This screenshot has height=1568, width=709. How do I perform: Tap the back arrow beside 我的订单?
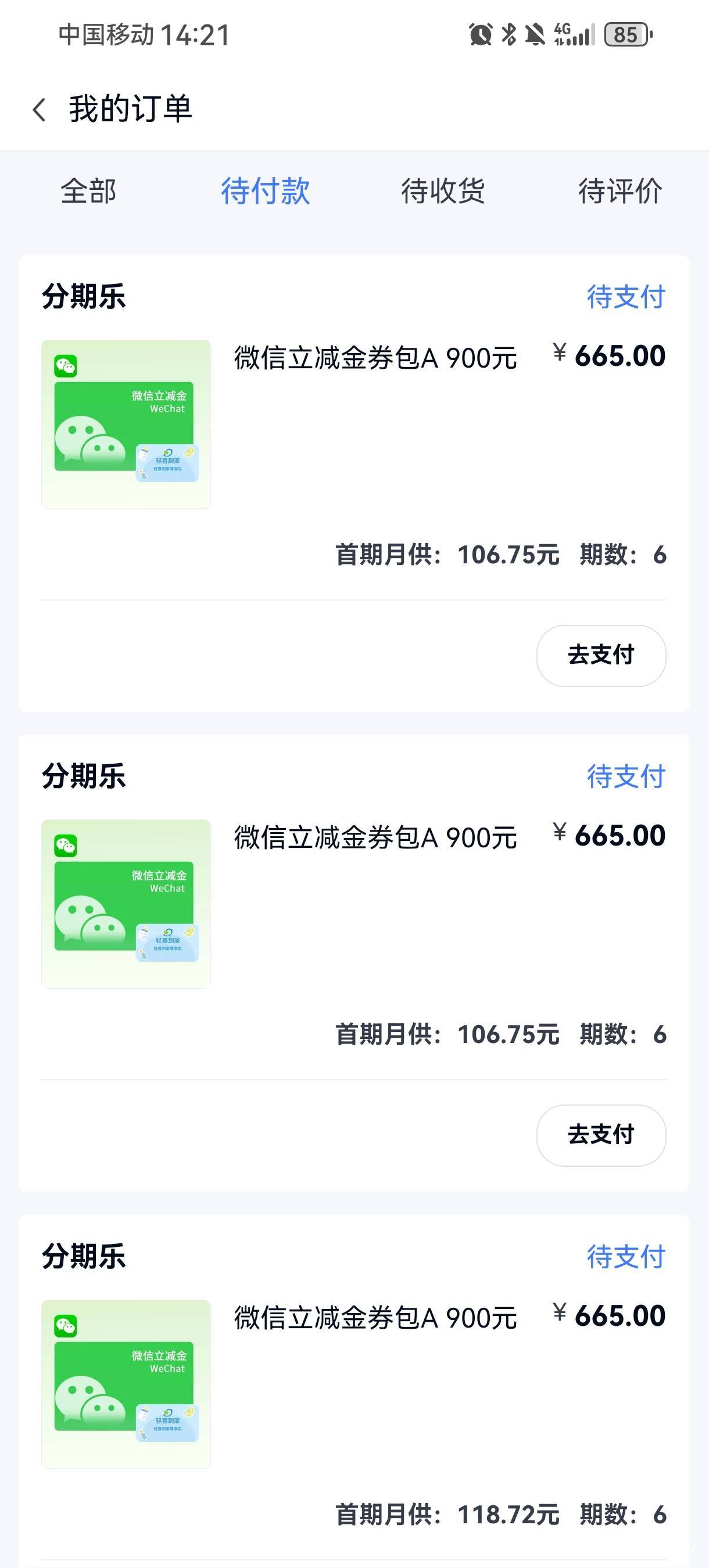(40, 110)
